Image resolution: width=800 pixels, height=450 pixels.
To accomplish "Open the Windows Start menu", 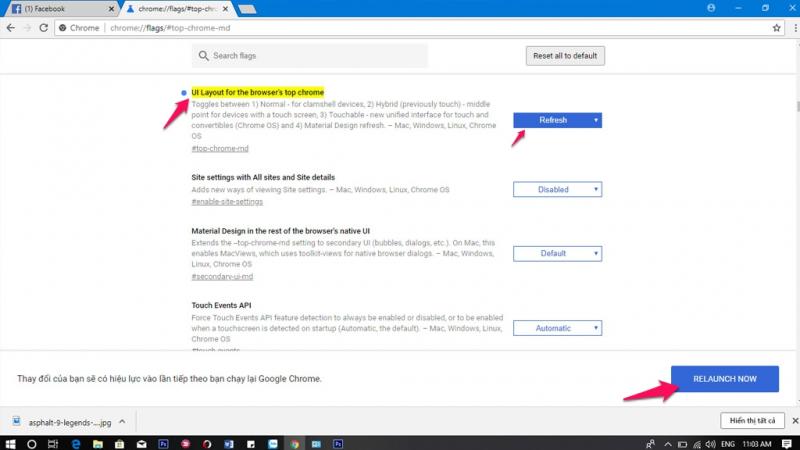I will click(x=11, y=441).
